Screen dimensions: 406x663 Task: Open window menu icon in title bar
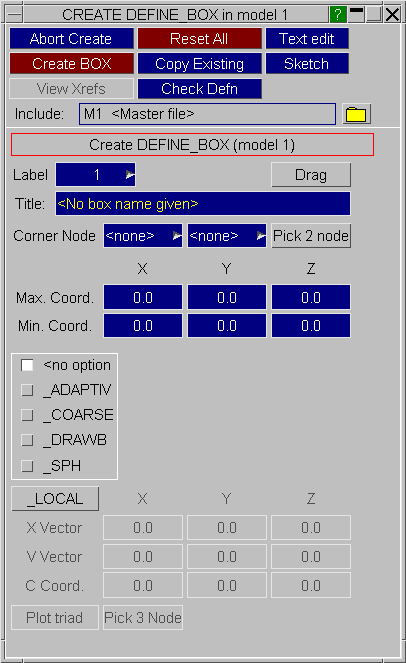(15, 14)
